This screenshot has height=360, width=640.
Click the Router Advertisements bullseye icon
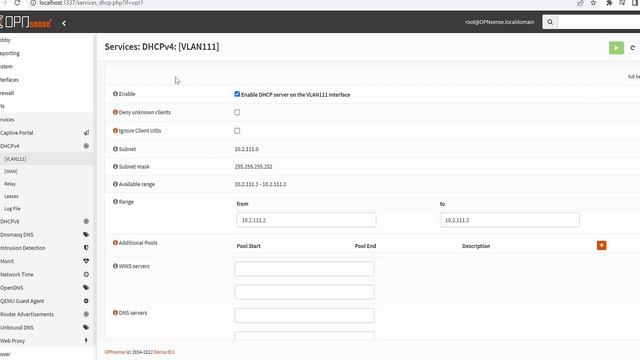(86, 314)
